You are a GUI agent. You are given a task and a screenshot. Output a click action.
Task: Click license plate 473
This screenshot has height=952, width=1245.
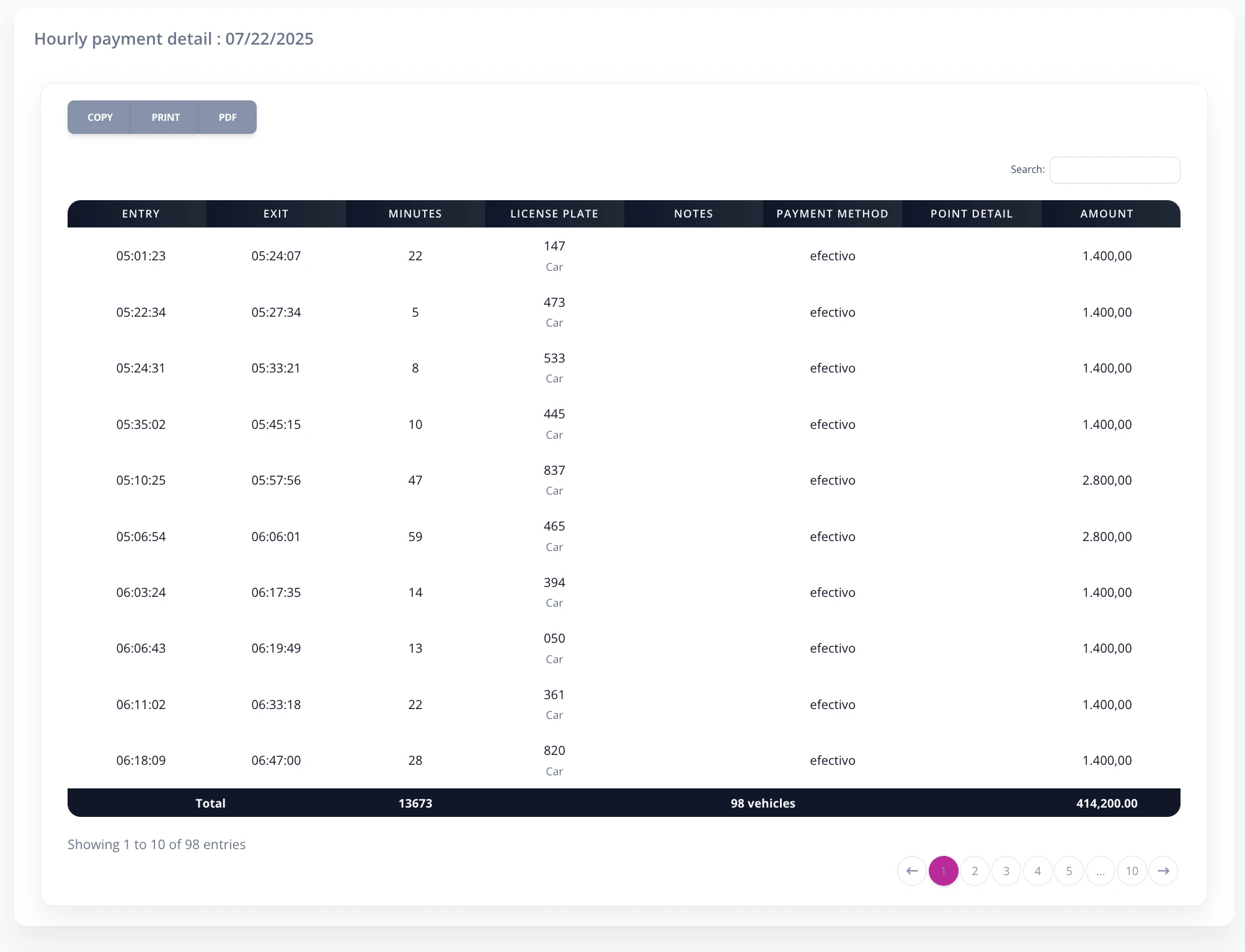[554, 302]
